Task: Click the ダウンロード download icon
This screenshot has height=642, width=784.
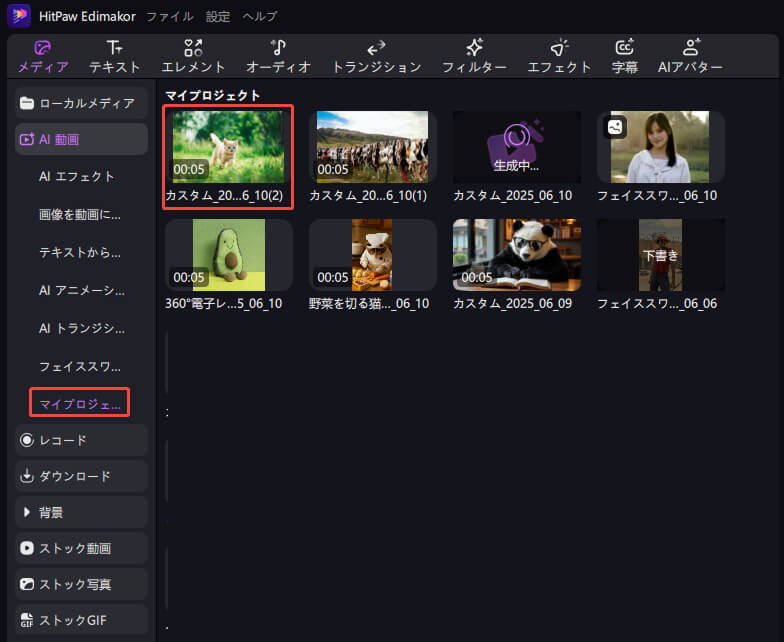Action: click(x=26, y=476)
